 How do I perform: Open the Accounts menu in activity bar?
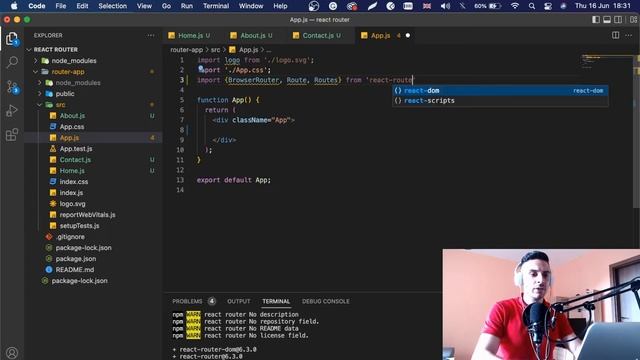(x=12, y=352)
